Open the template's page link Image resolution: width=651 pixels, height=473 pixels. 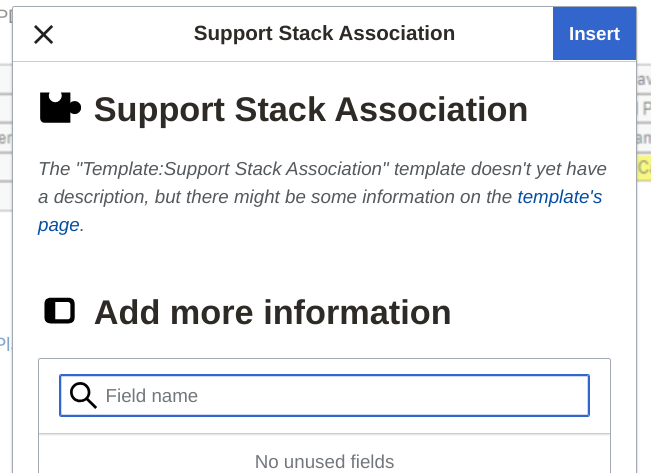[x=559, y=197]
